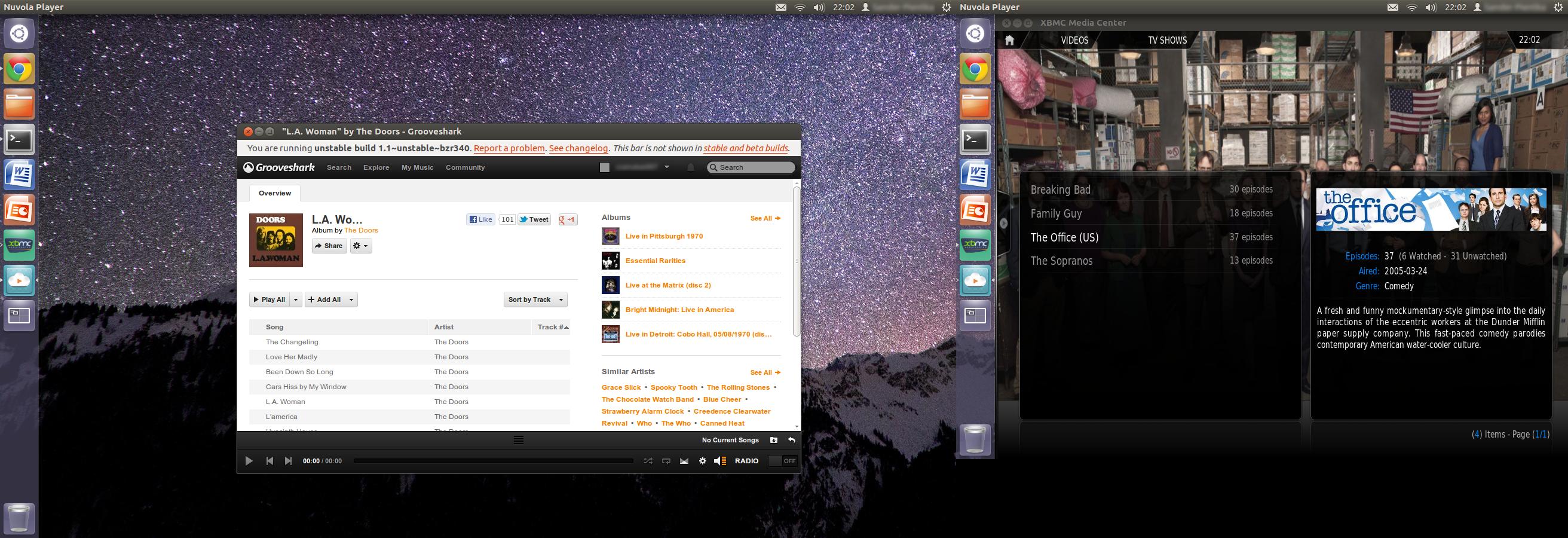This screenshot has height=538, width=1568.
Task: Open the Sort by Track dropdown
Action: pos(535,299)
